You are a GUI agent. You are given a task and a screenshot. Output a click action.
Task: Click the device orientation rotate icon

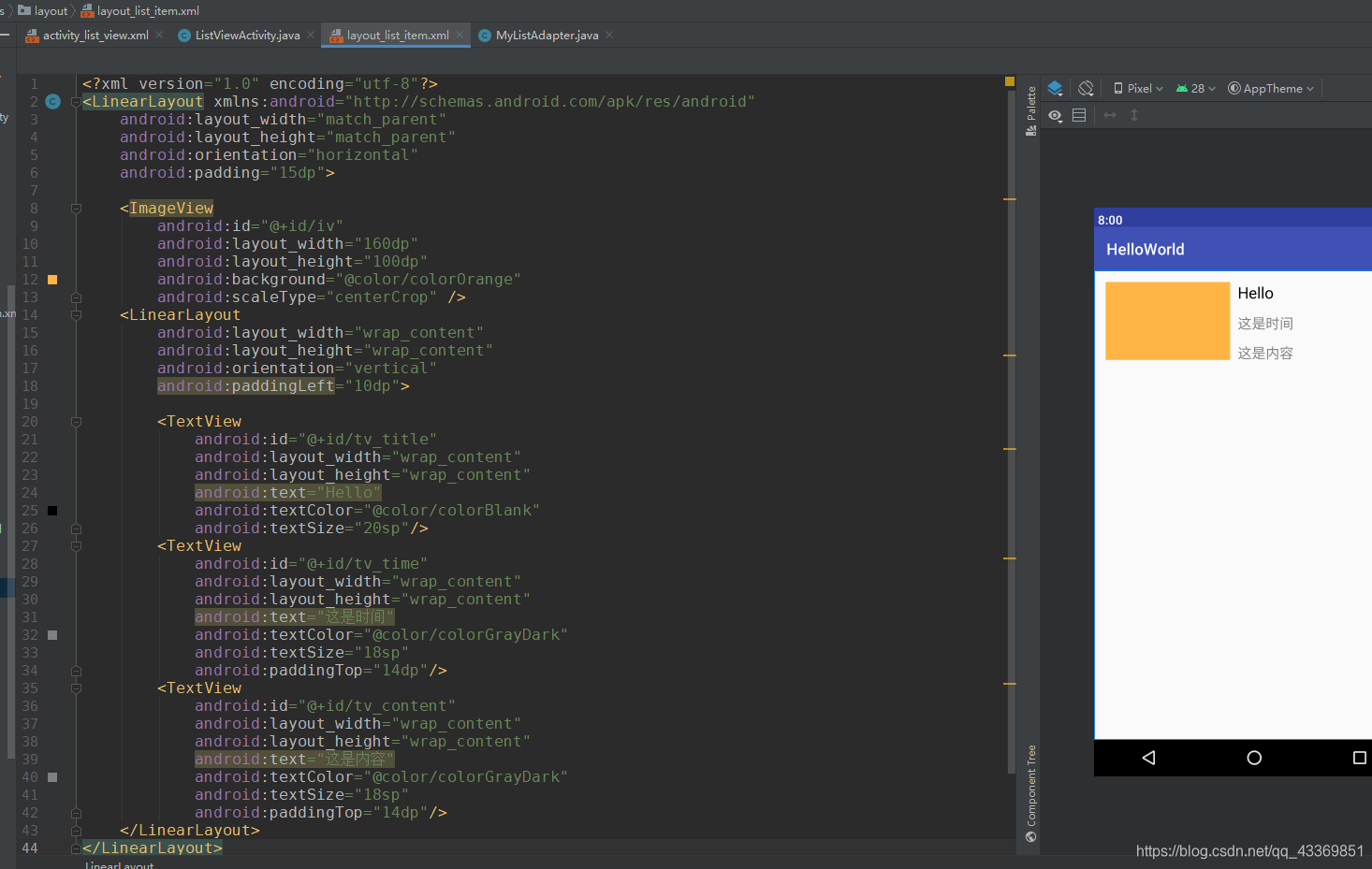(x=1086, y=88)
